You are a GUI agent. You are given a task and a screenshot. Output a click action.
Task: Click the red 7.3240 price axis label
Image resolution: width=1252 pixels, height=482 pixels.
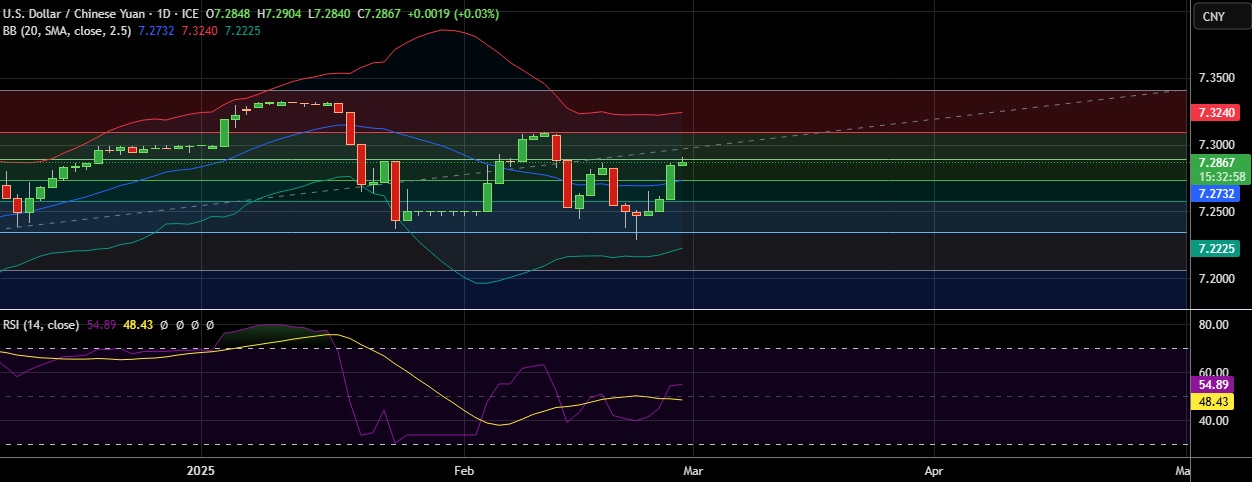(1217, 113)
